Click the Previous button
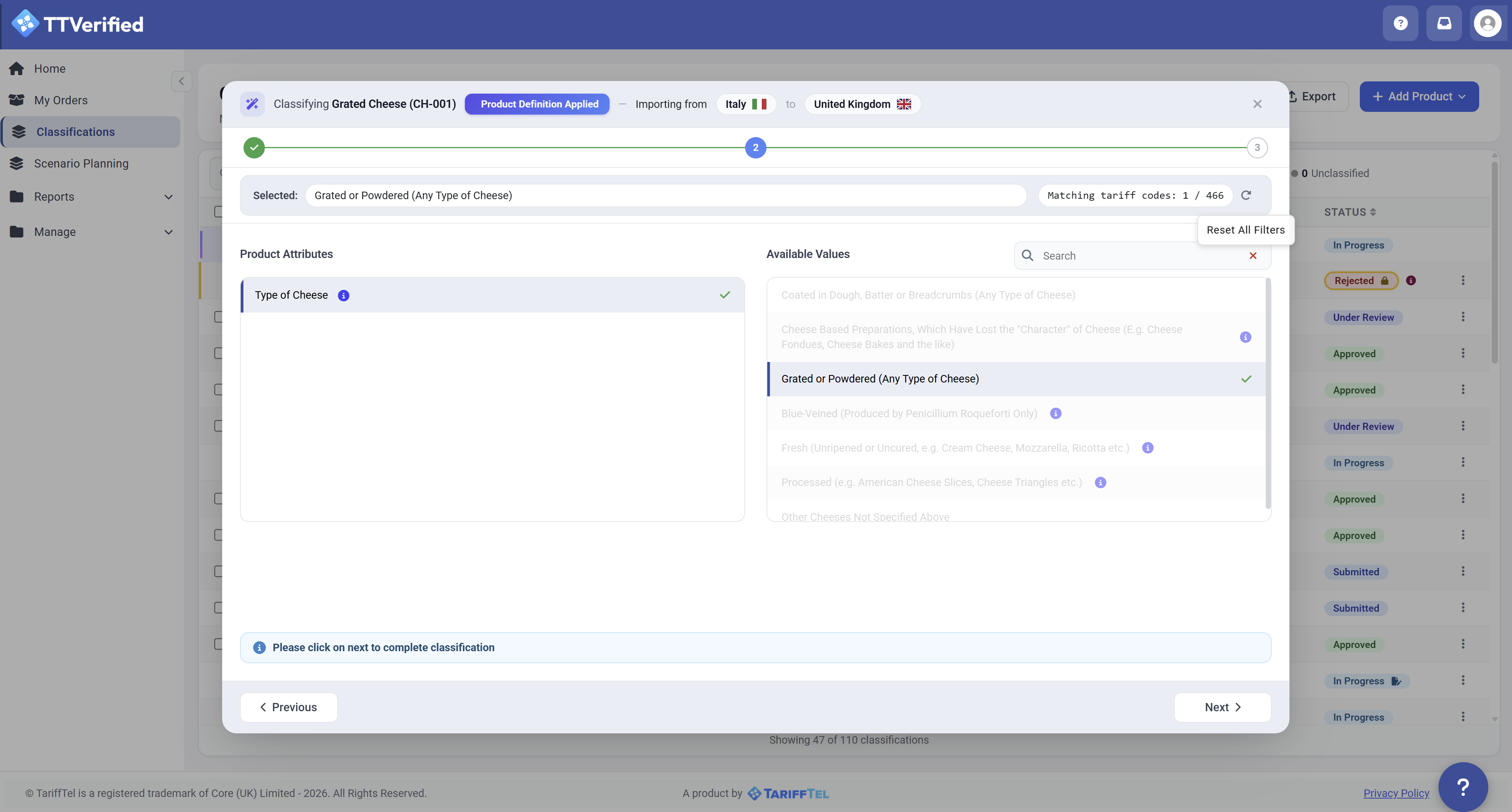The height and width of the screenshot is (812, 1512). (288, 707)
